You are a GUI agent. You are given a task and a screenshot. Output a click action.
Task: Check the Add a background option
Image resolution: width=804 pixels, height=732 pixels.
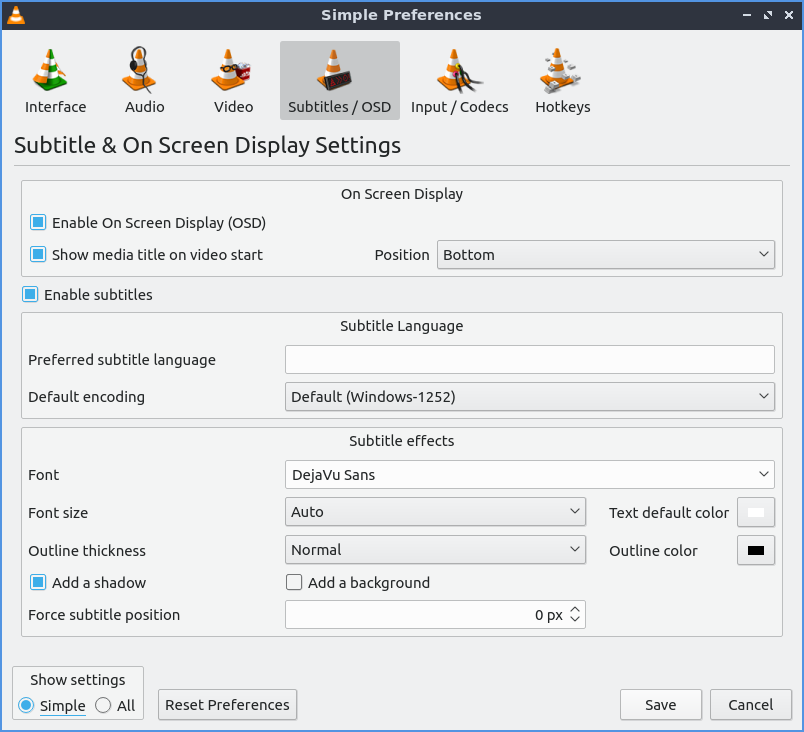coord(294,583)
